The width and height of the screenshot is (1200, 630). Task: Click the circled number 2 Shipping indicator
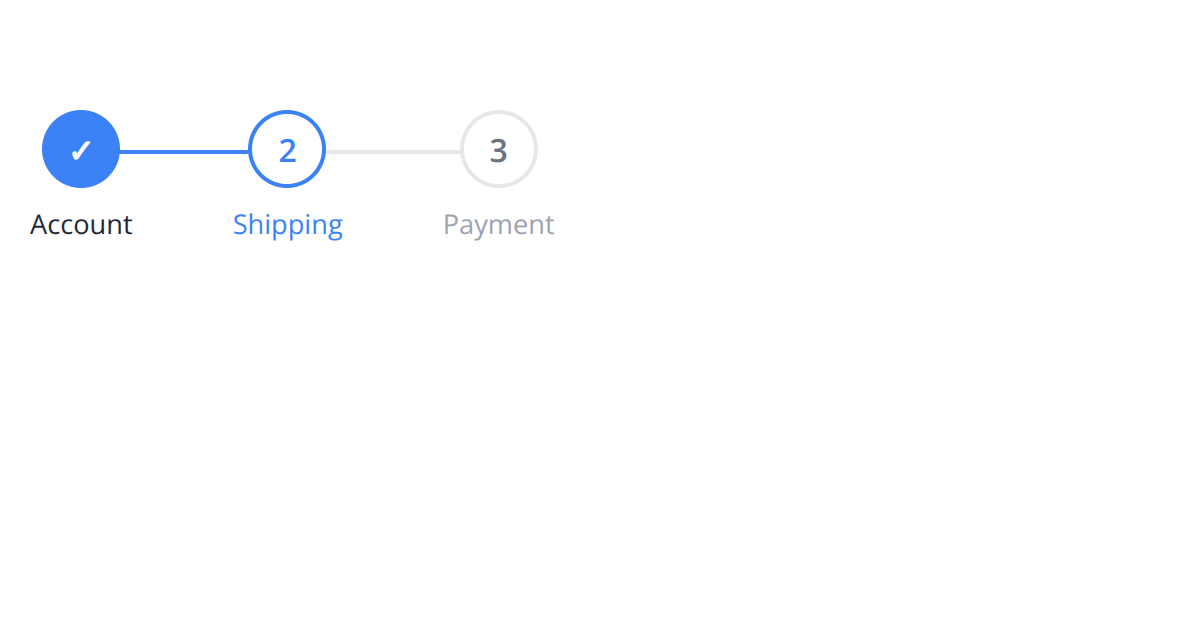click(287, 149)
